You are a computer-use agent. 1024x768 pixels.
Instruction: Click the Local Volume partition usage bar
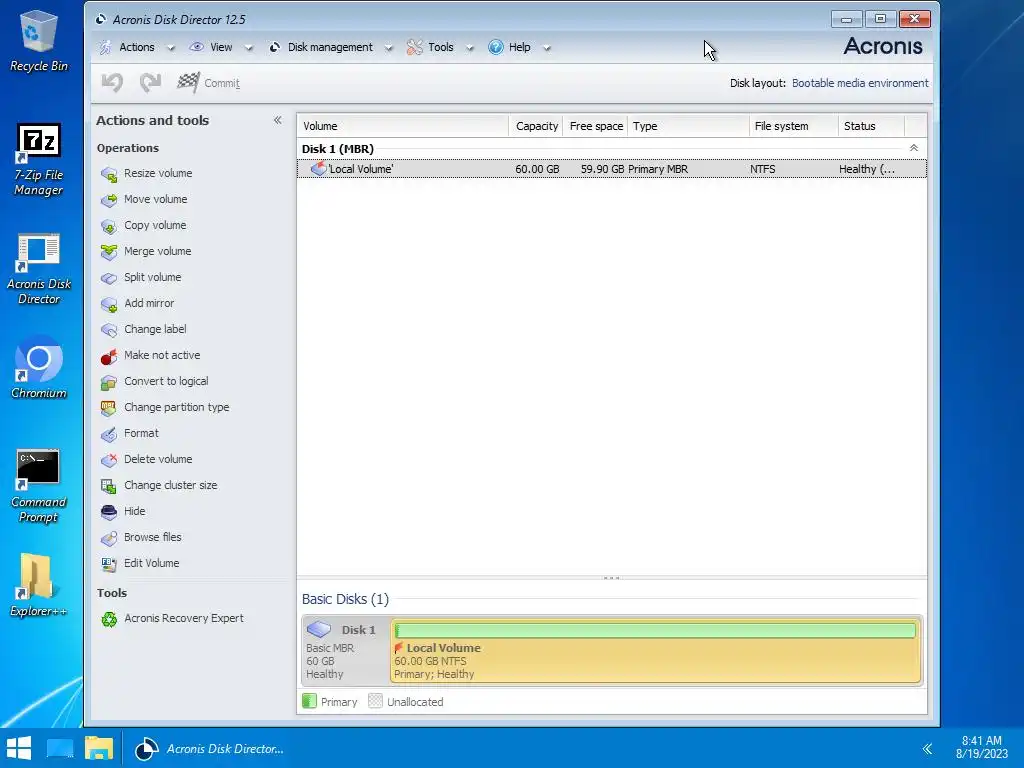pyautogui.click(x=655, y=630)
